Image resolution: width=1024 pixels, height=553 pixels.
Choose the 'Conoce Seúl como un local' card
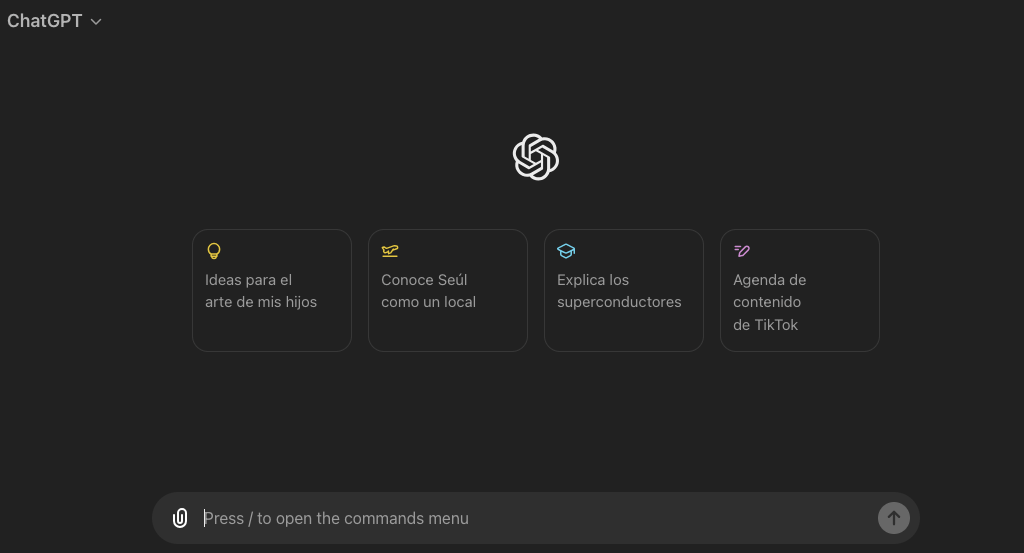pyautogui.click(x=448, y=291)
